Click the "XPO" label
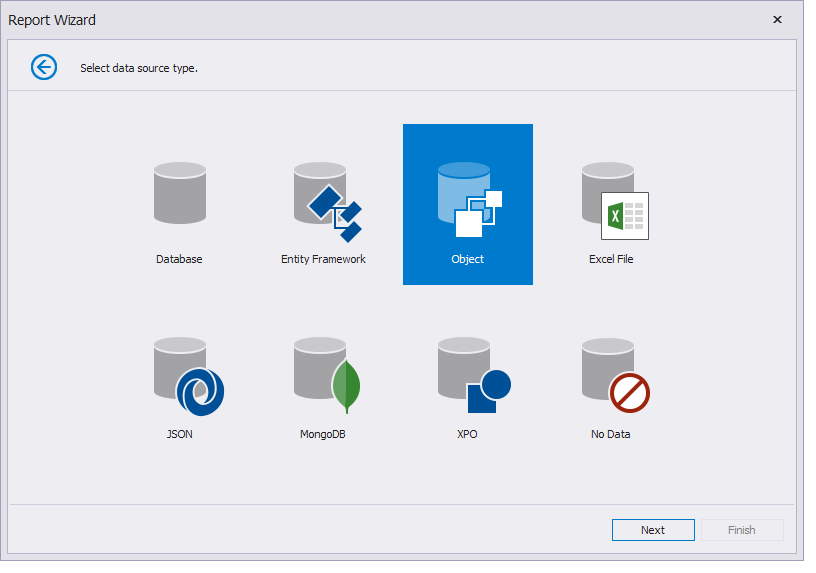This screenshot has height=573, width=816. [467, 434]
